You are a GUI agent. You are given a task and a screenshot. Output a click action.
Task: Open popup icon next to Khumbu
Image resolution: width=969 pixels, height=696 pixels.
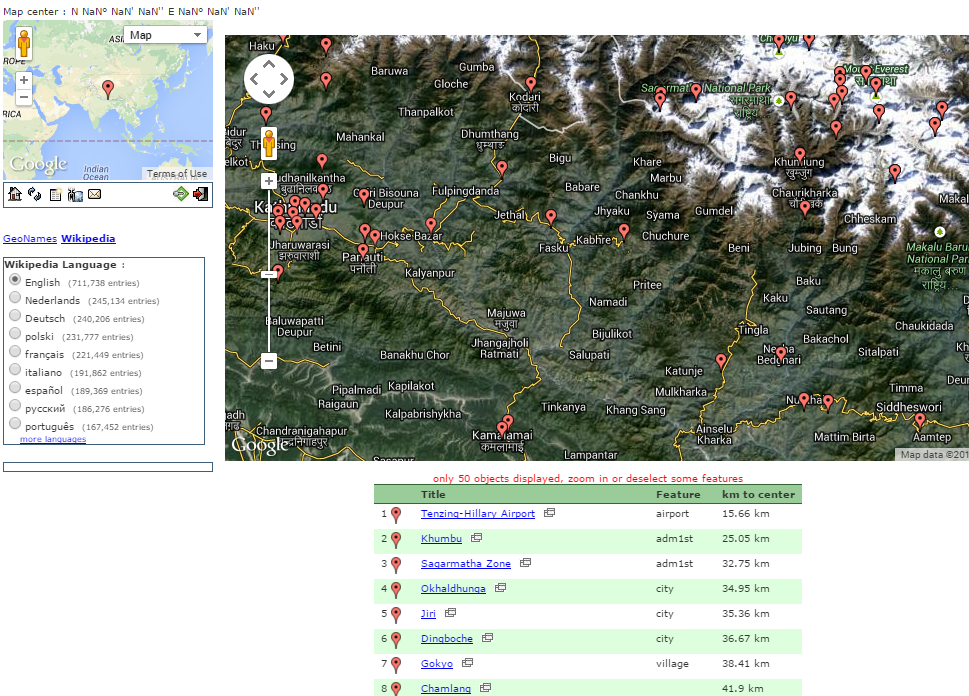(476, 537)
